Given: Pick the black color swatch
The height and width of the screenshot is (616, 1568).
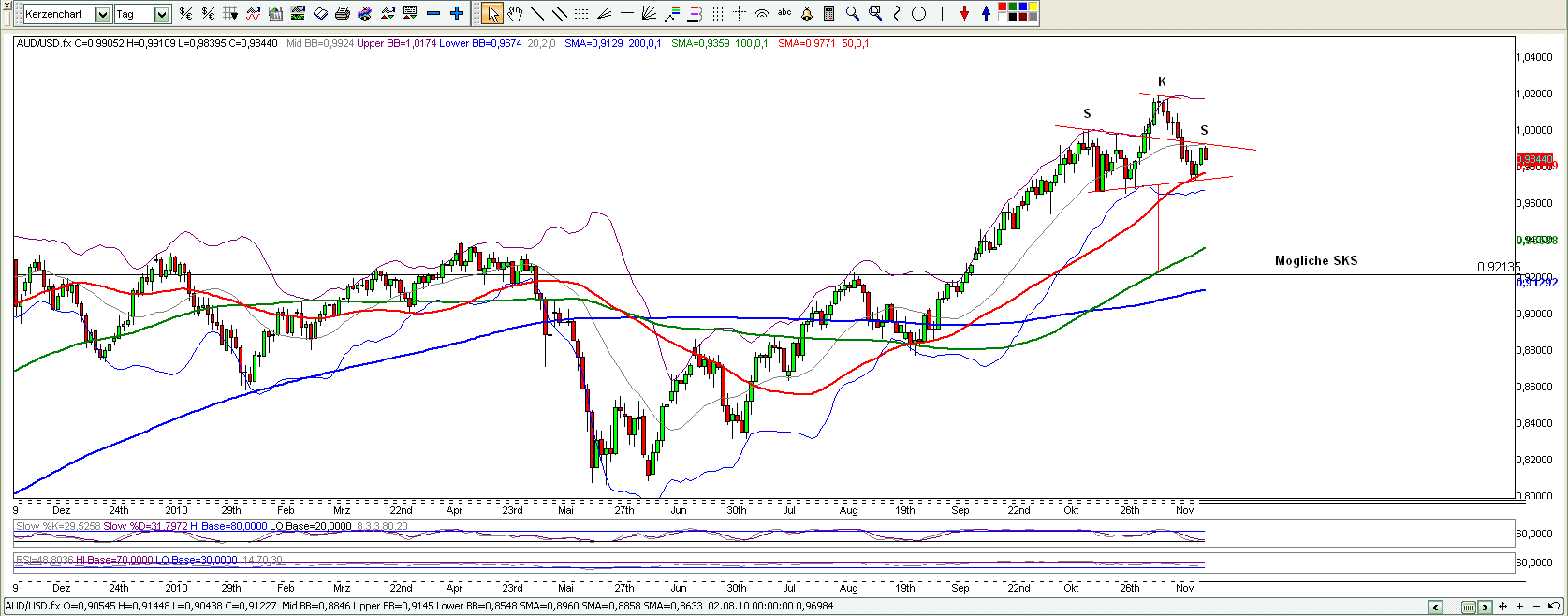Looking at the screenshot, I should click(x=1013, y=17).
